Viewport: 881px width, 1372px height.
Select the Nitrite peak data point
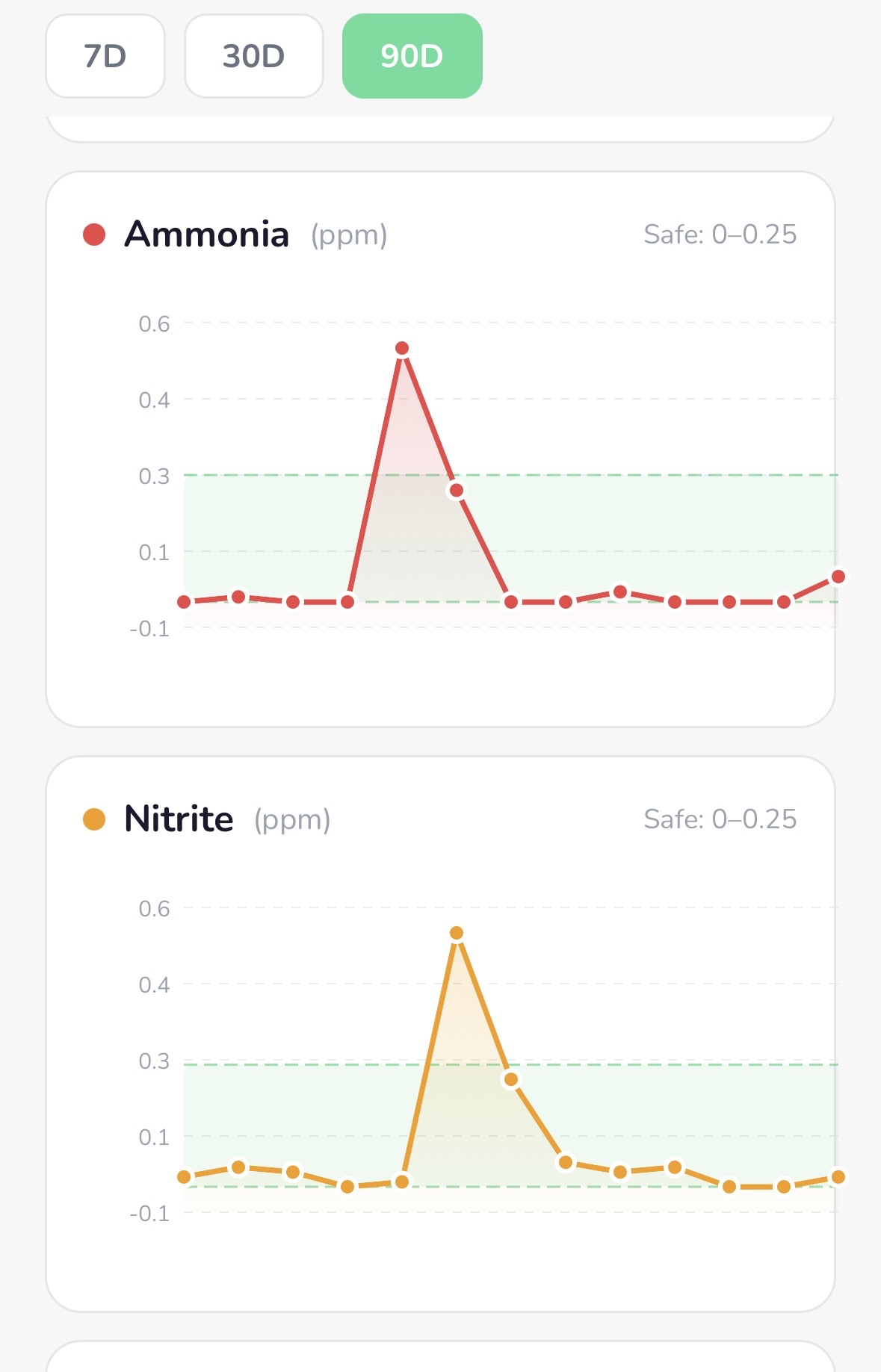pos(457,932)
